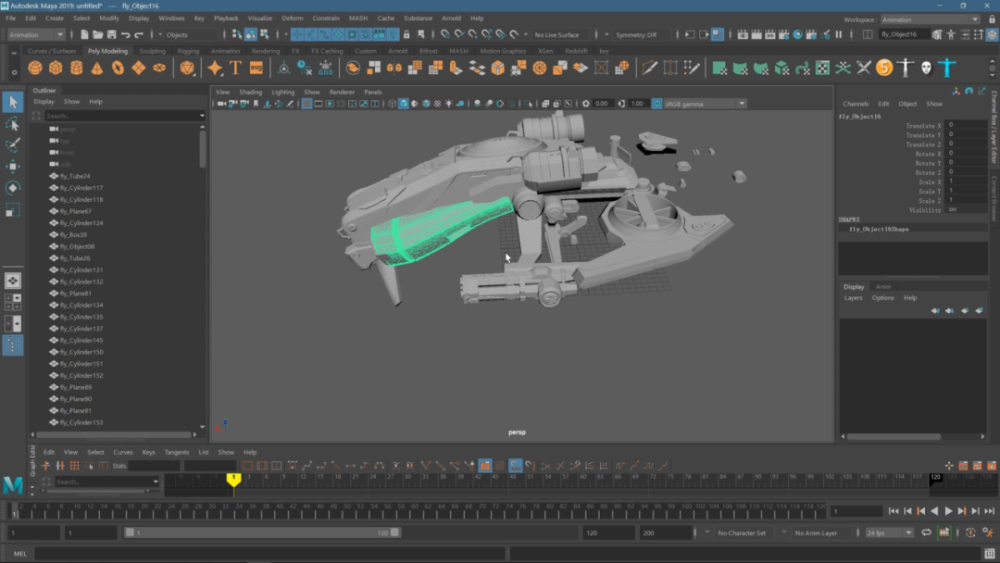Toggle the four-view layout button in toolbox
Screen dimensions: 1000x563
pos(13,302)
